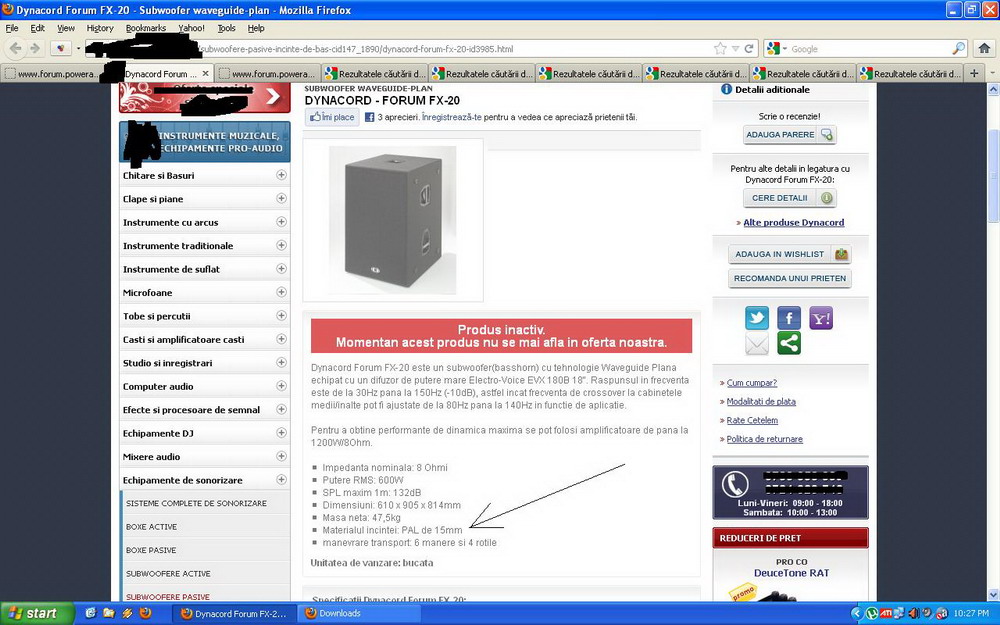This screenshot has width=1000, height=625.
Task: Click the green share icon
Action: coord(789,344)
